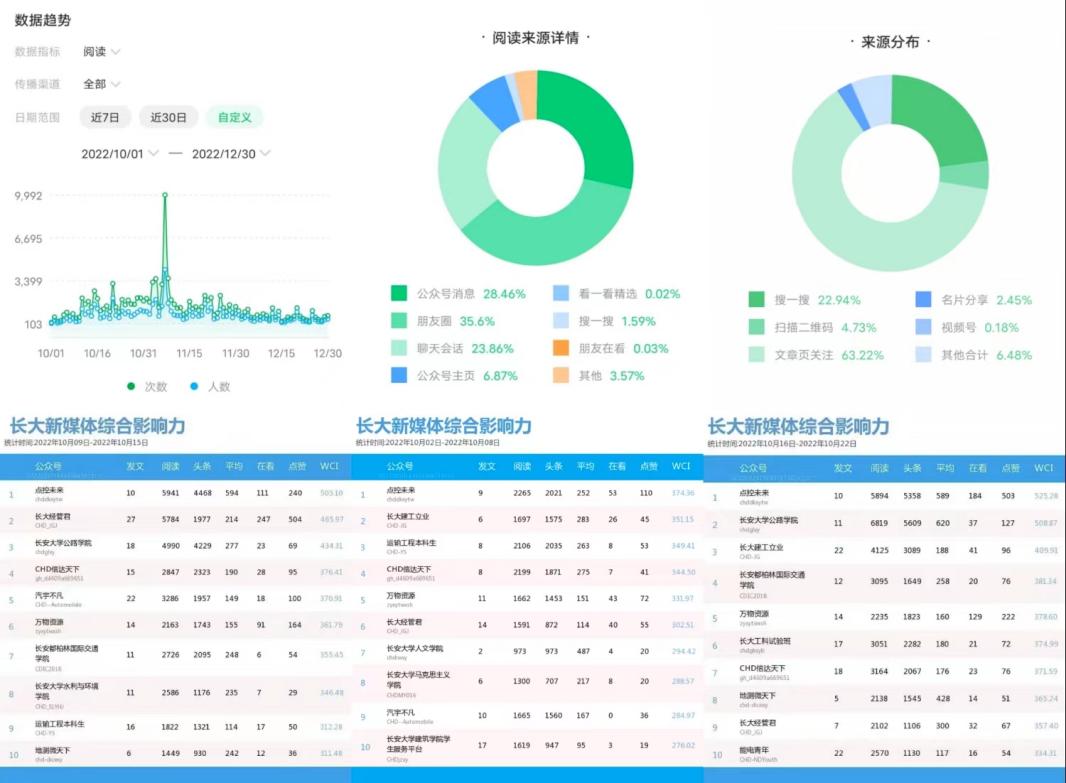Sort the first table by WCI header
Image resolution: width=1066 pixels, height=783 pixels.
(x=329, y=466)
